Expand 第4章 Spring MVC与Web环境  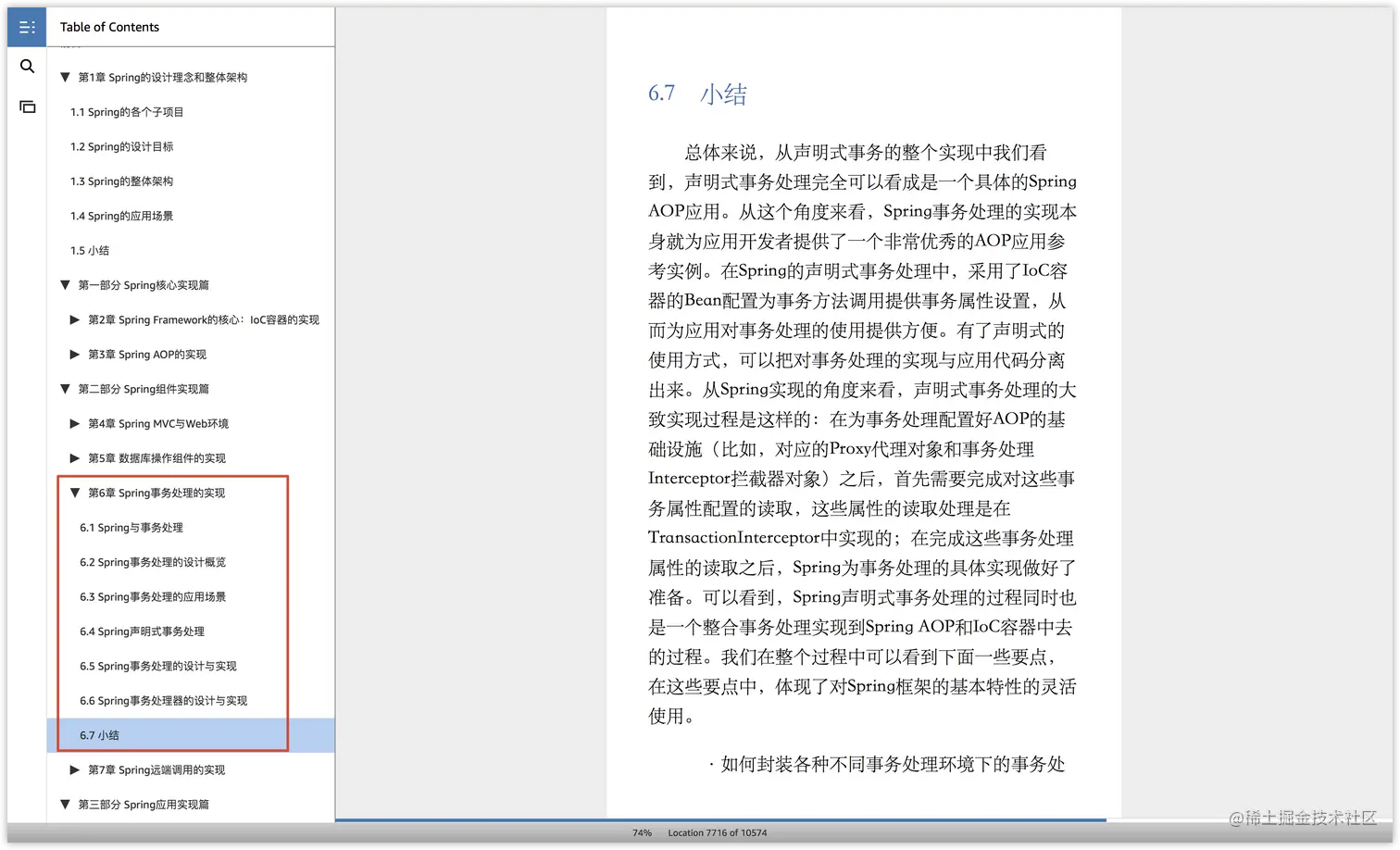point(75,424)
